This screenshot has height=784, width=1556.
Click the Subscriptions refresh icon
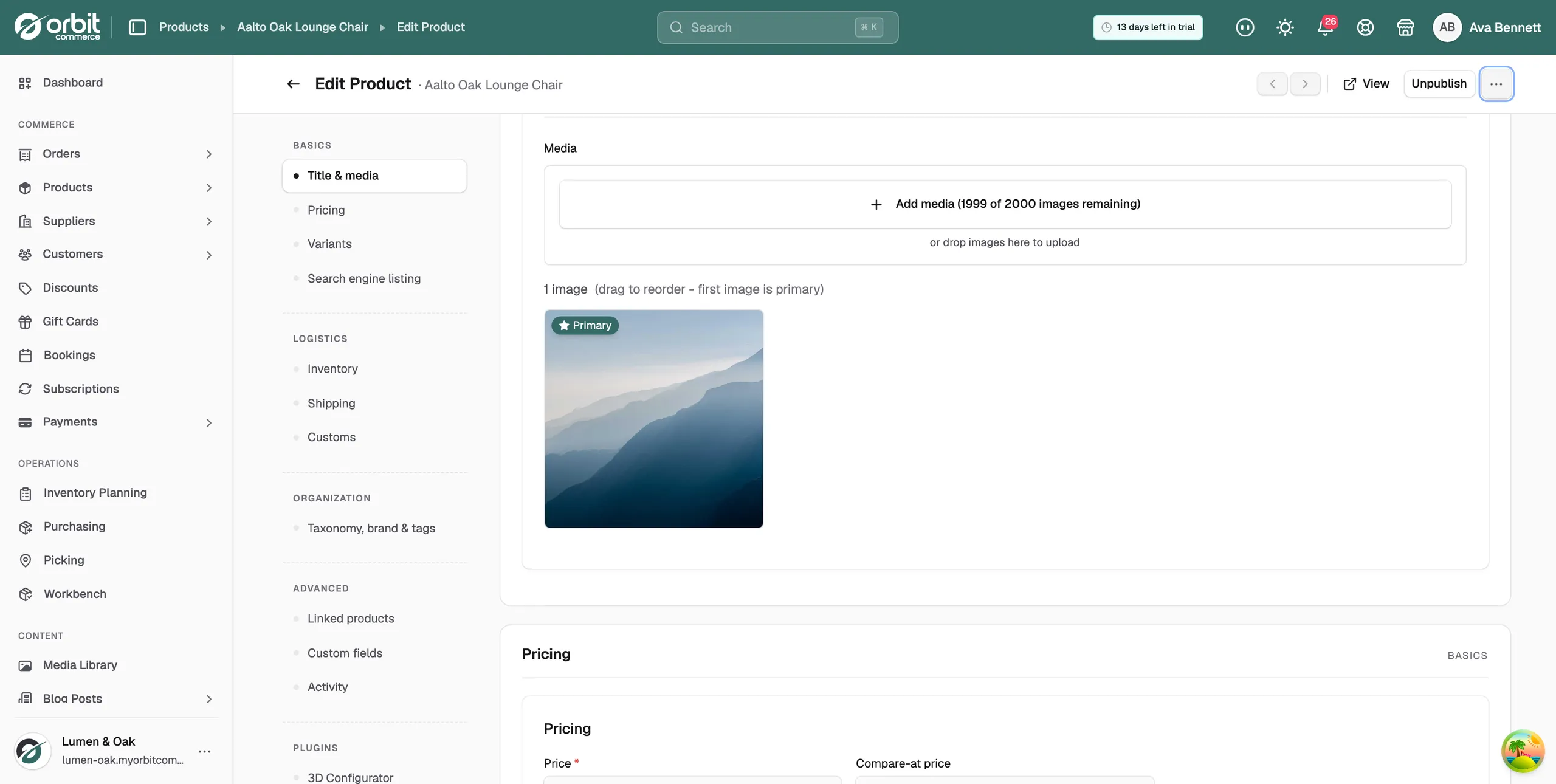[x=25, y=389]
